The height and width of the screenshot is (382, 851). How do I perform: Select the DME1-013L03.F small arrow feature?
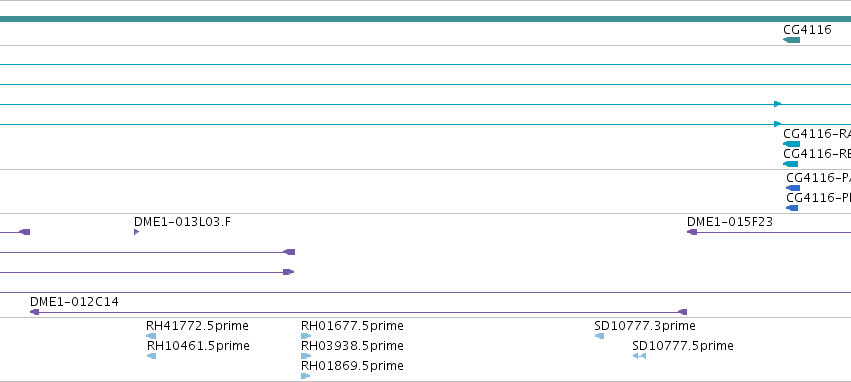pyautogui.click(x=136, y=232)
